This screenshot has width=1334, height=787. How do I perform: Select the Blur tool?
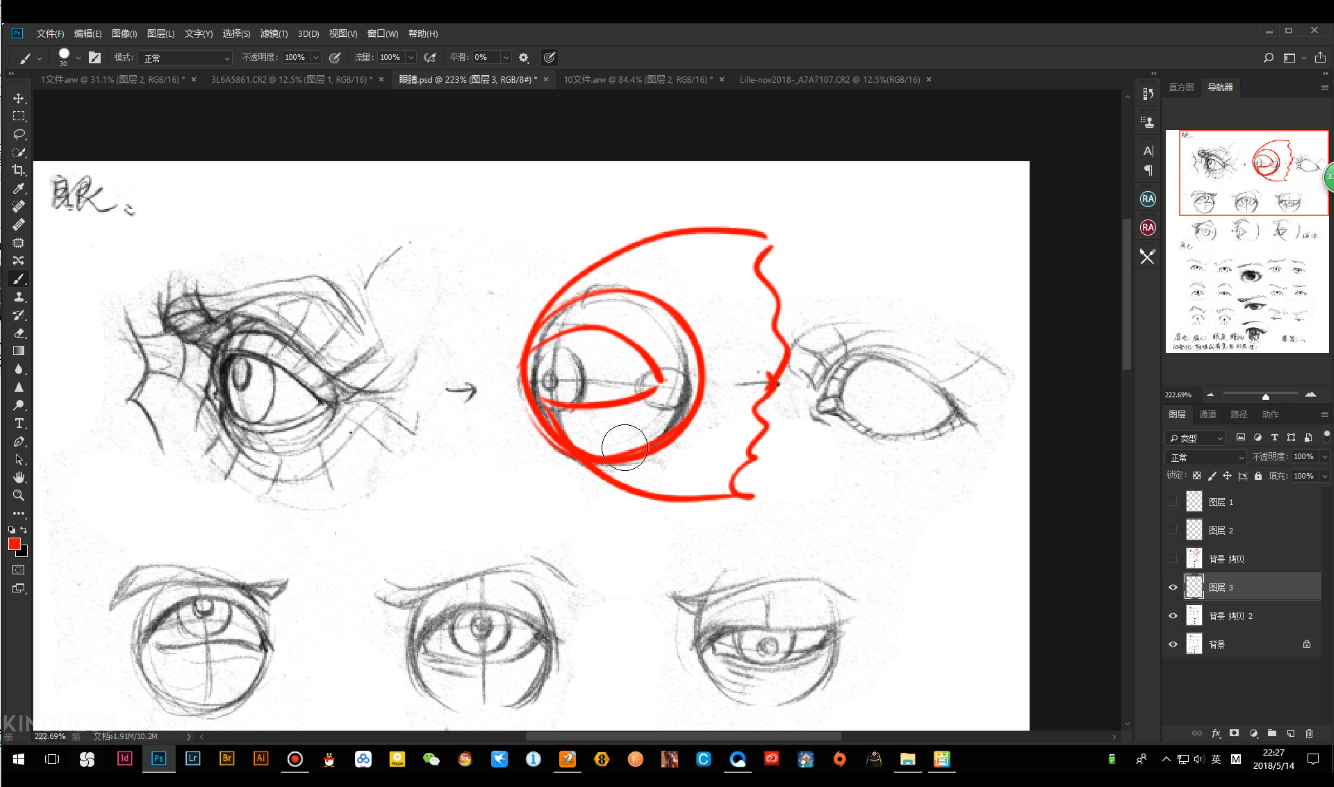[18, 369]
